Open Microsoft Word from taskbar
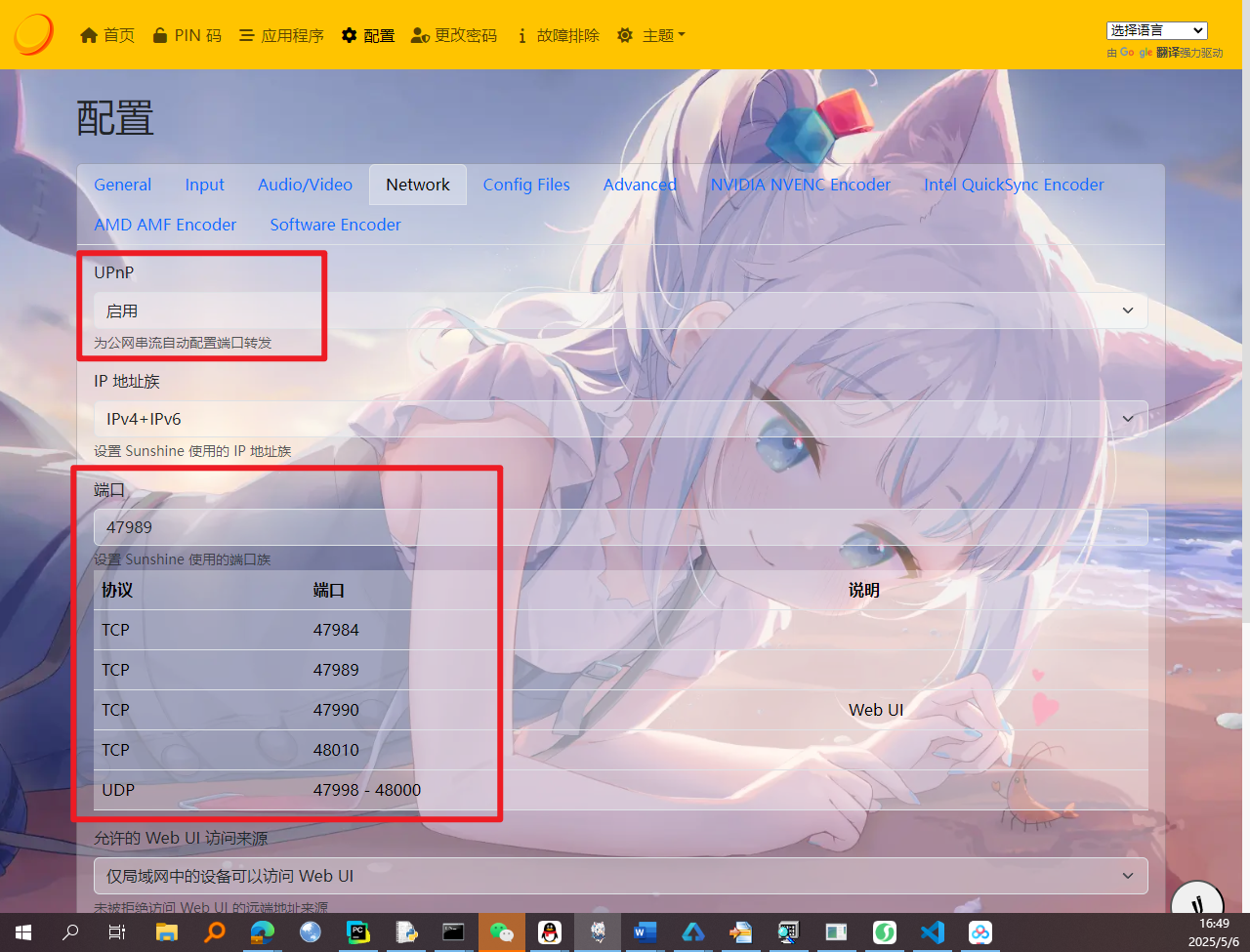The image size is (1250, 952). click(646, 932)
